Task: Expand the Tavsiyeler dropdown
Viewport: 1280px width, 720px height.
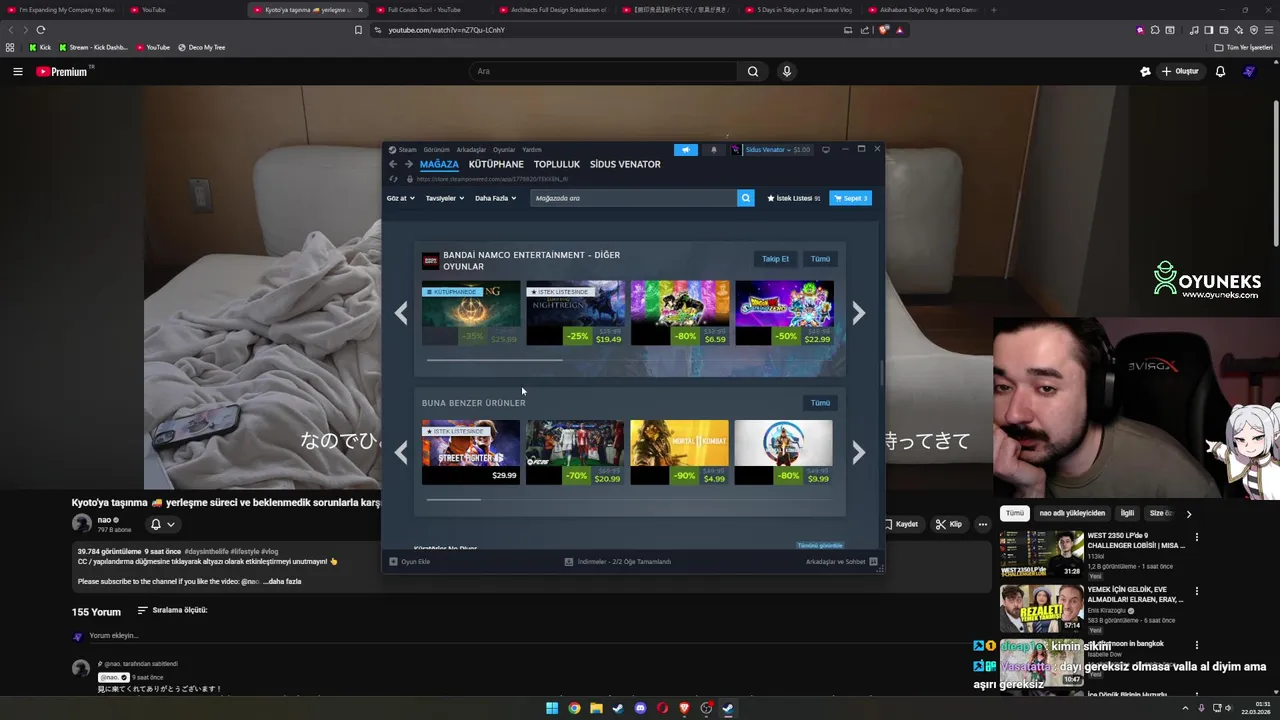Action: pos(445,198)
